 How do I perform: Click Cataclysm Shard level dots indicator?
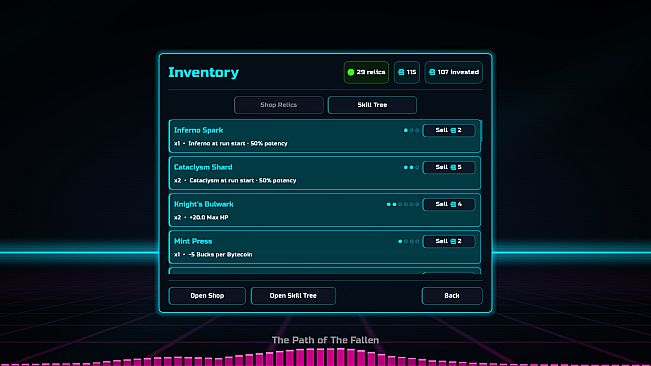point(411,167)
